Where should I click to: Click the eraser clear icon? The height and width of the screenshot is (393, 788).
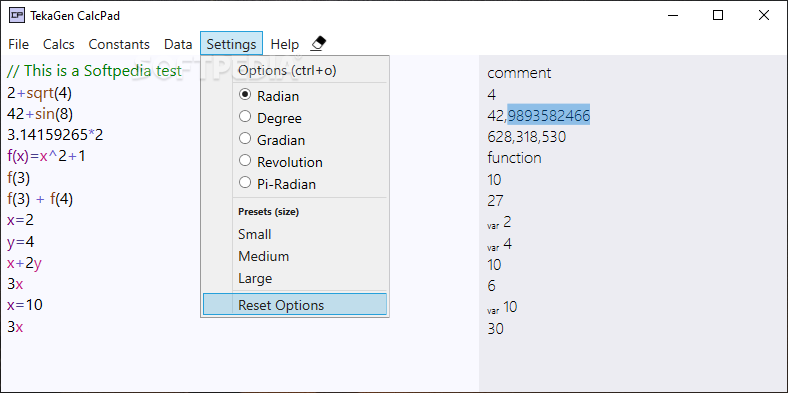[x=318, y=44]
